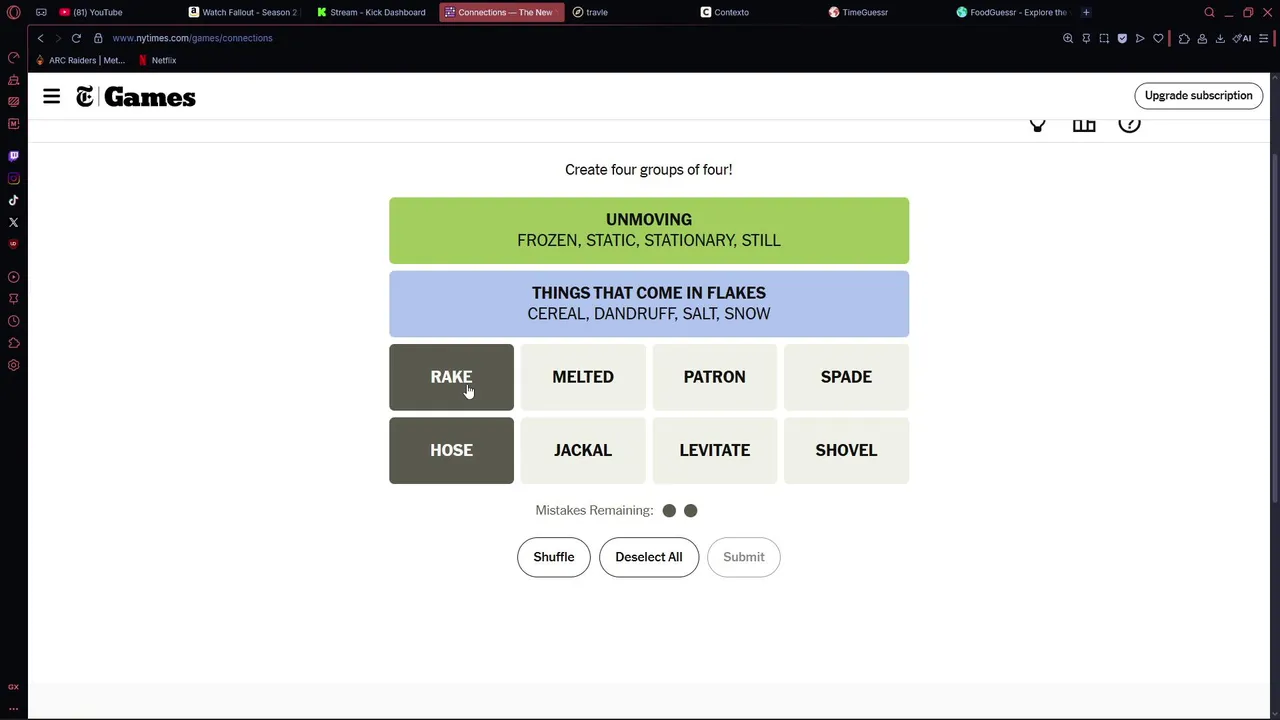Open the Connections help question-mark icon
Viewport: 1280px width, 720px height.
1129,123
